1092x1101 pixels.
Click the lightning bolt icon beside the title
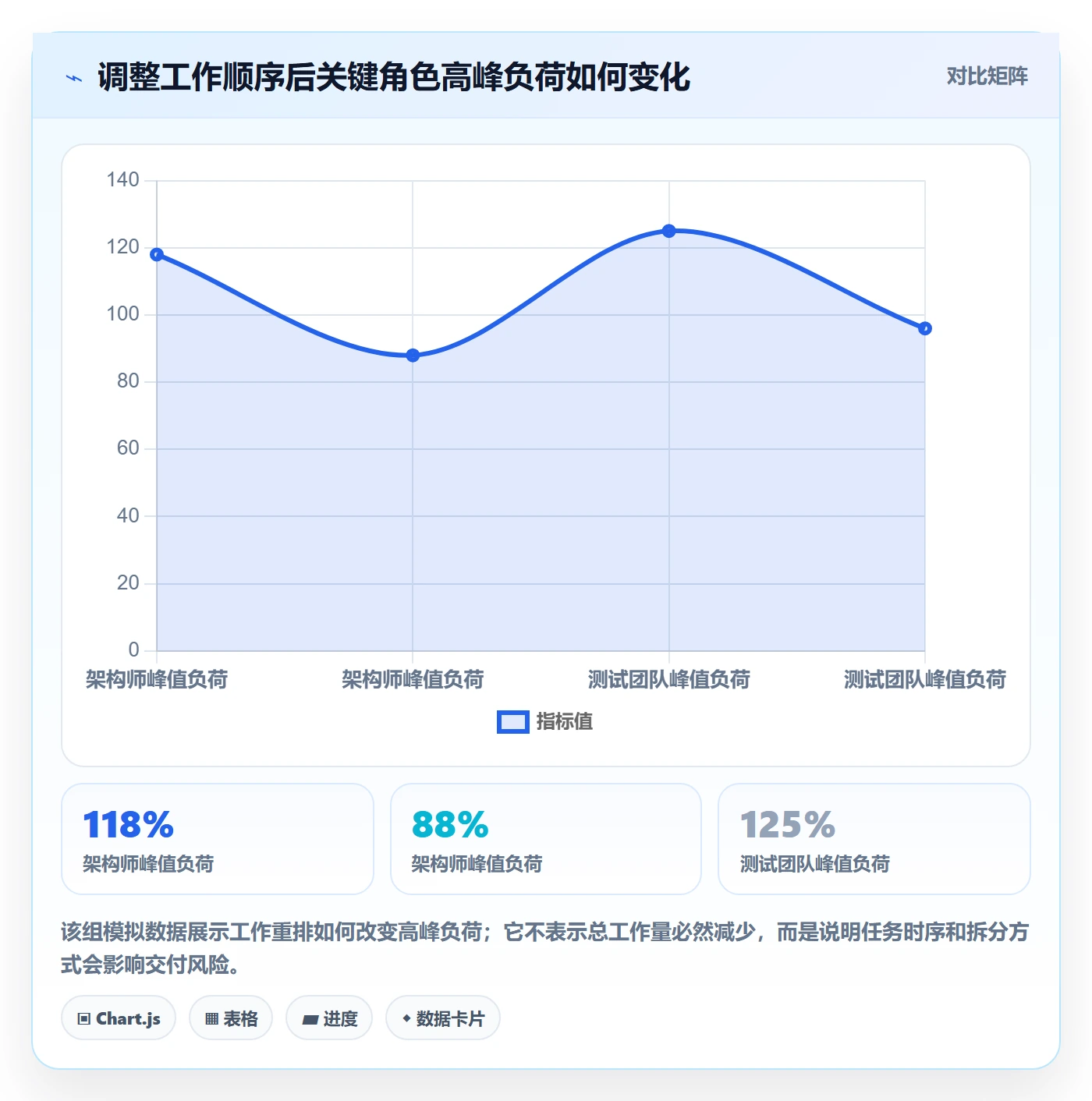tap(74, 78)
